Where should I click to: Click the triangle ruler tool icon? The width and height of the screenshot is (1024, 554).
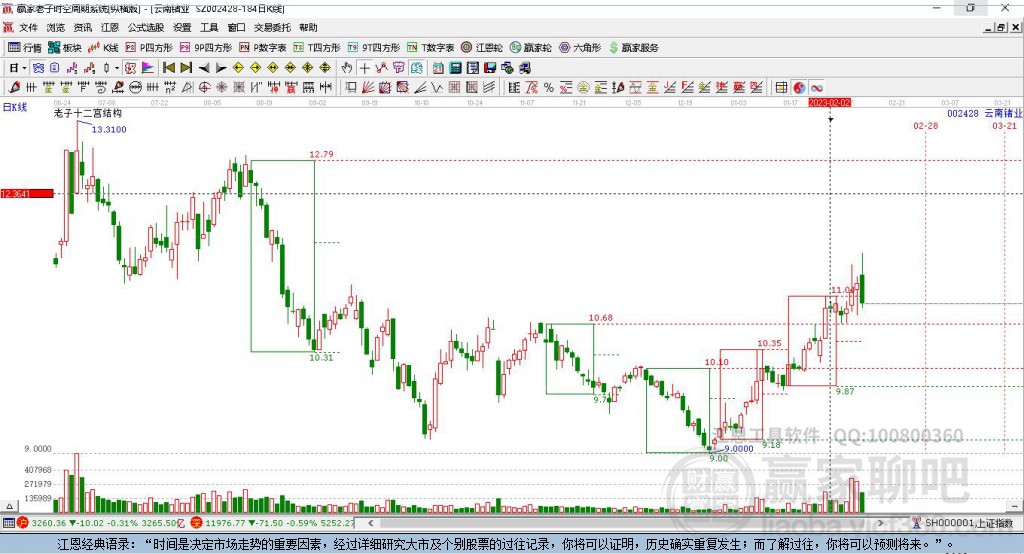click(187, 88)
